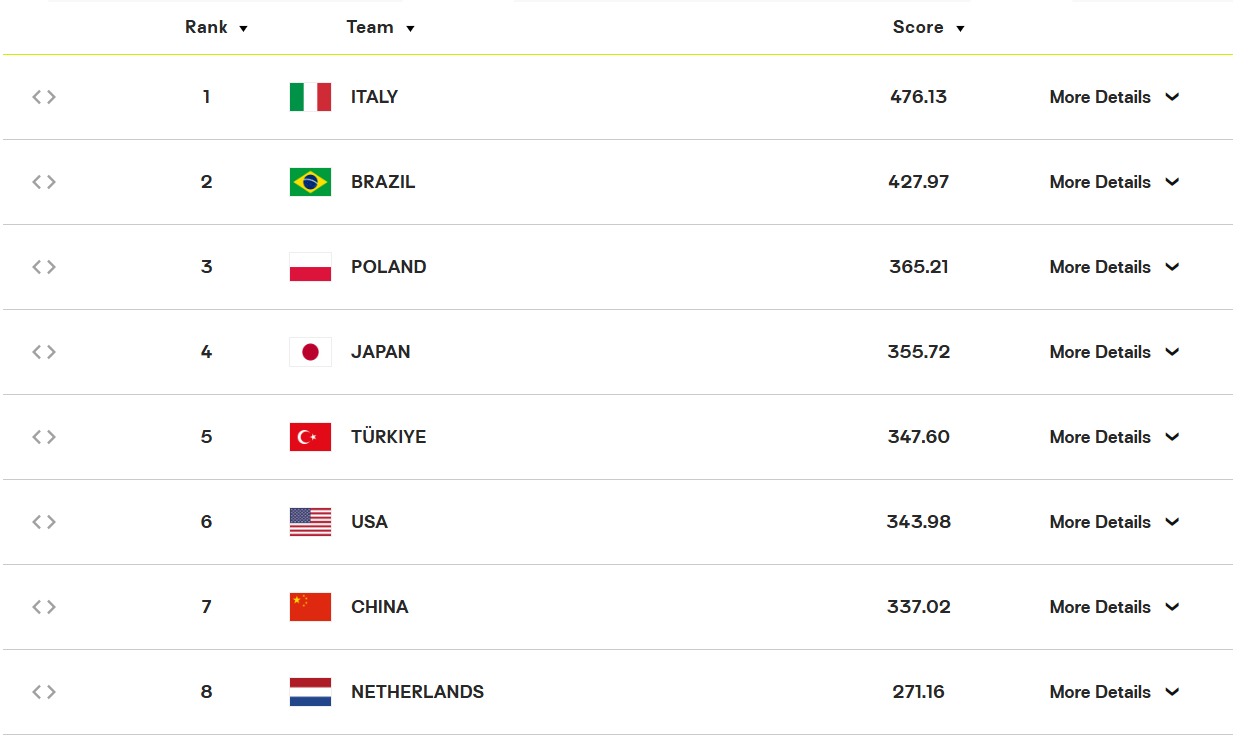Click the Netherlands flag icon
Viewport: 1233px width, 735px height.
click(310, 692)
